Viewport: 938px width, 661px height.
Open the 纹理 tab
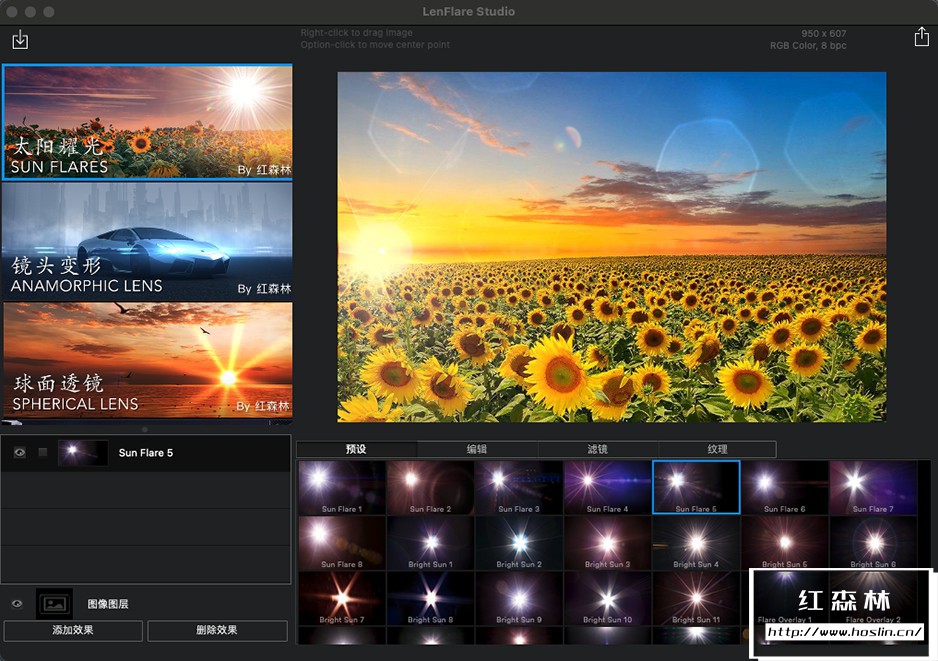[717, 449]
